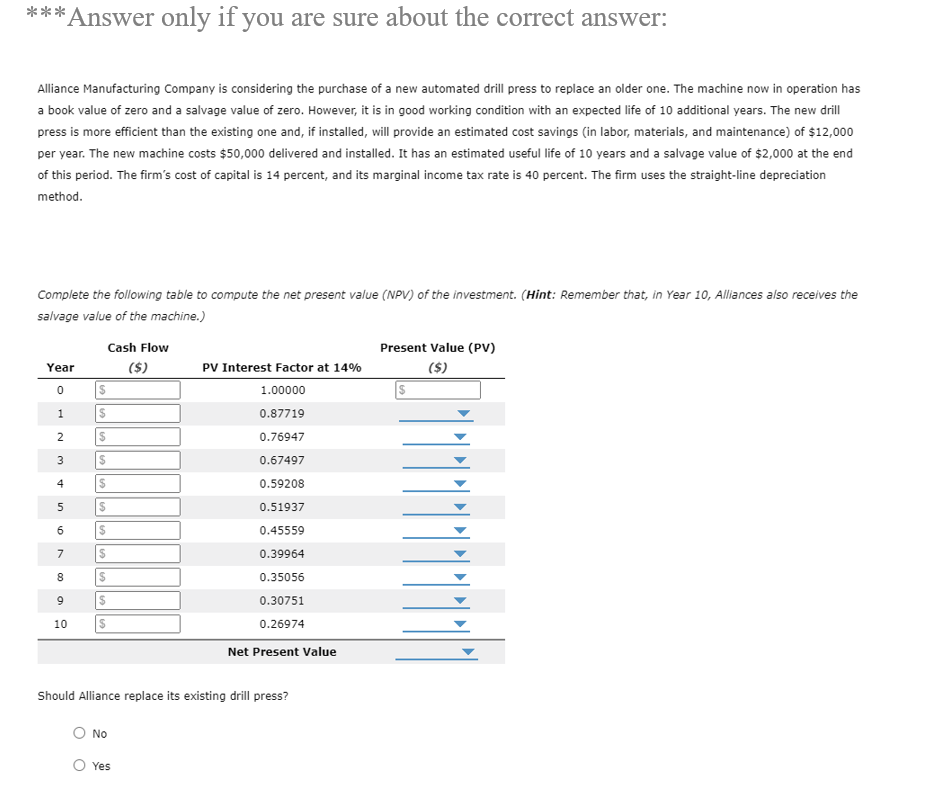Click the Year 0 Present Value input box
Image resolution: width=931 pixels, height=789 pixels.
[x=437, y=389]
